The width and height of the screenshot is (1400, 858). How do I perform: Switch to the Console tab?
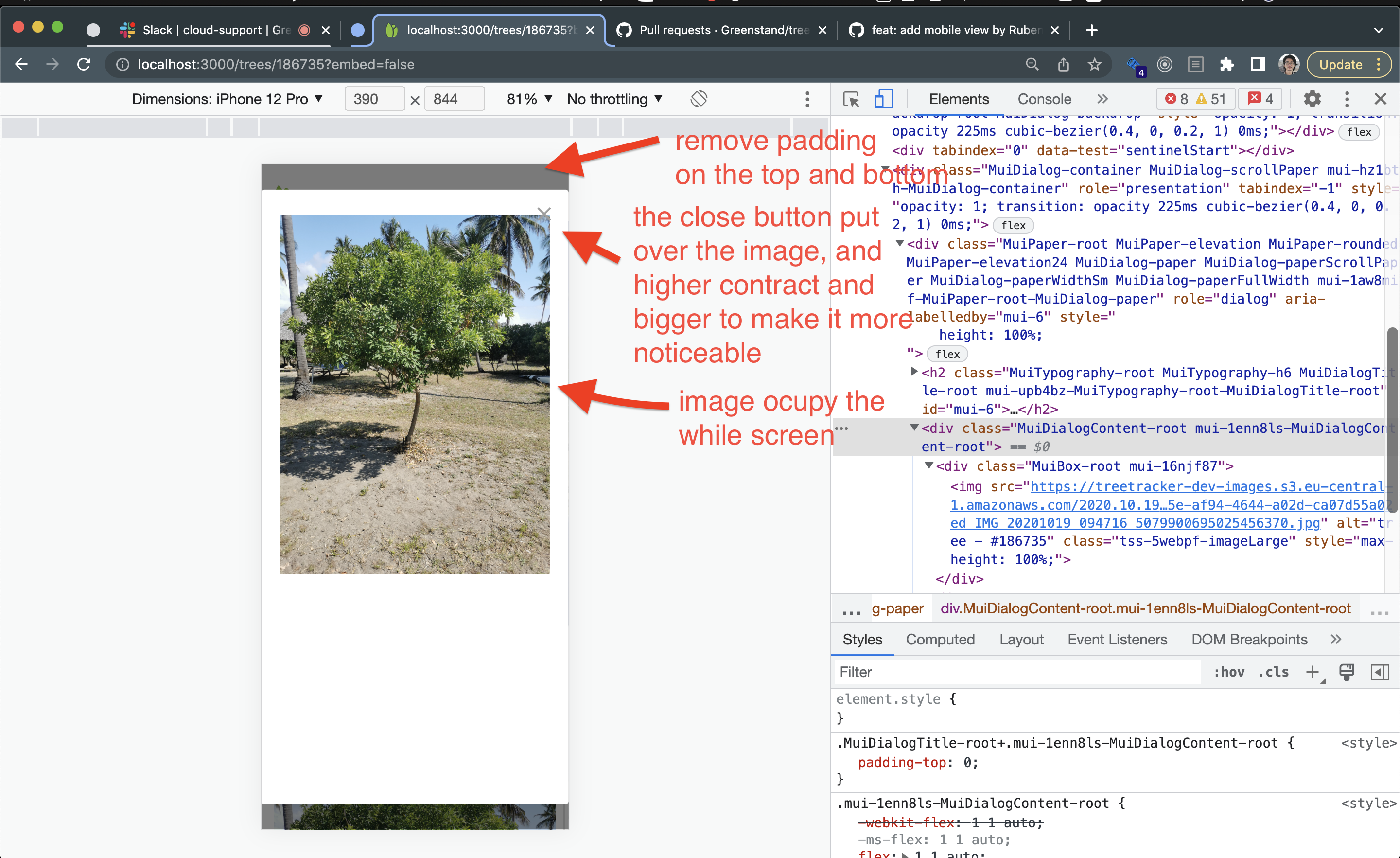click(x=1044, y=98)
